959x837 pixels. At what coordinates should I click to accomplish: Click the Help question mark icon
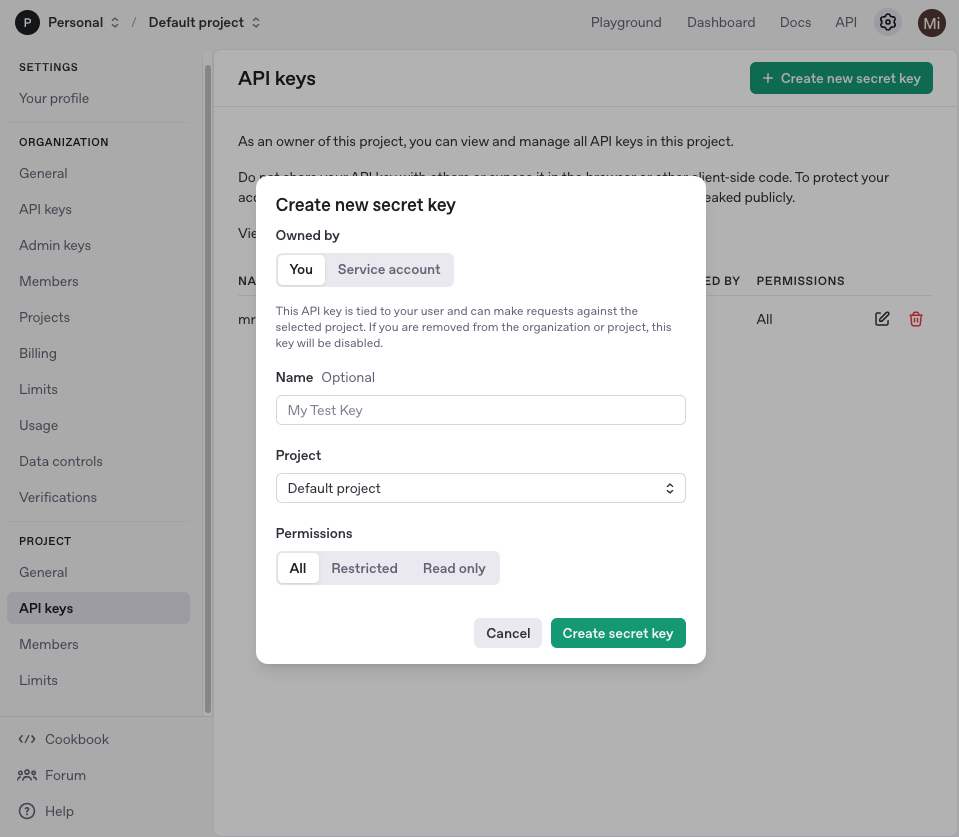27,811
